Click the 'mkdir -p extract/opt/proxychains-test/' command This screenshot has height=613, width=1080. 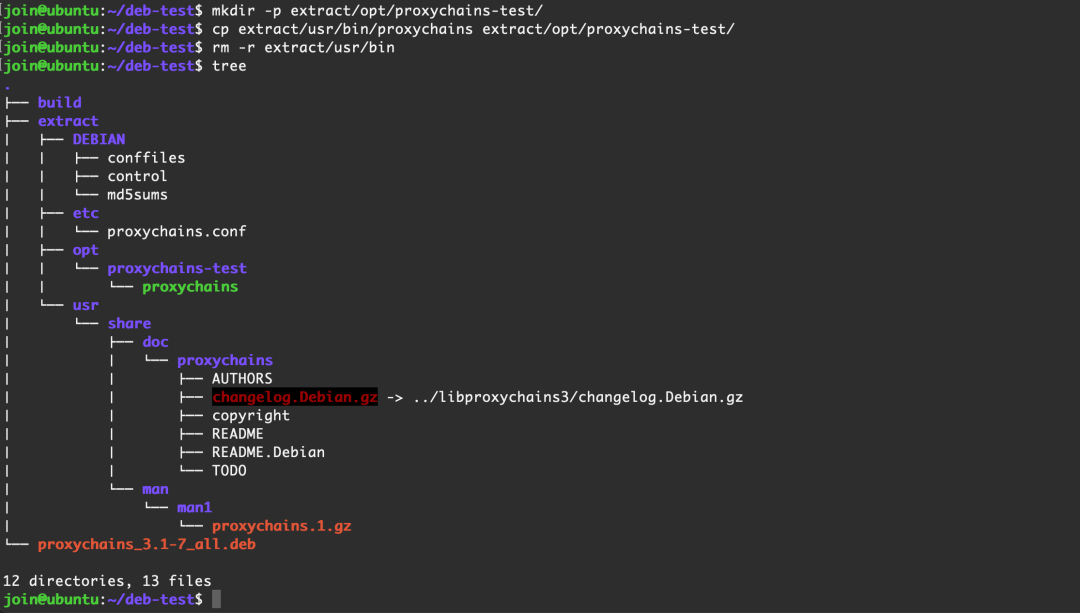coord(377,11)
